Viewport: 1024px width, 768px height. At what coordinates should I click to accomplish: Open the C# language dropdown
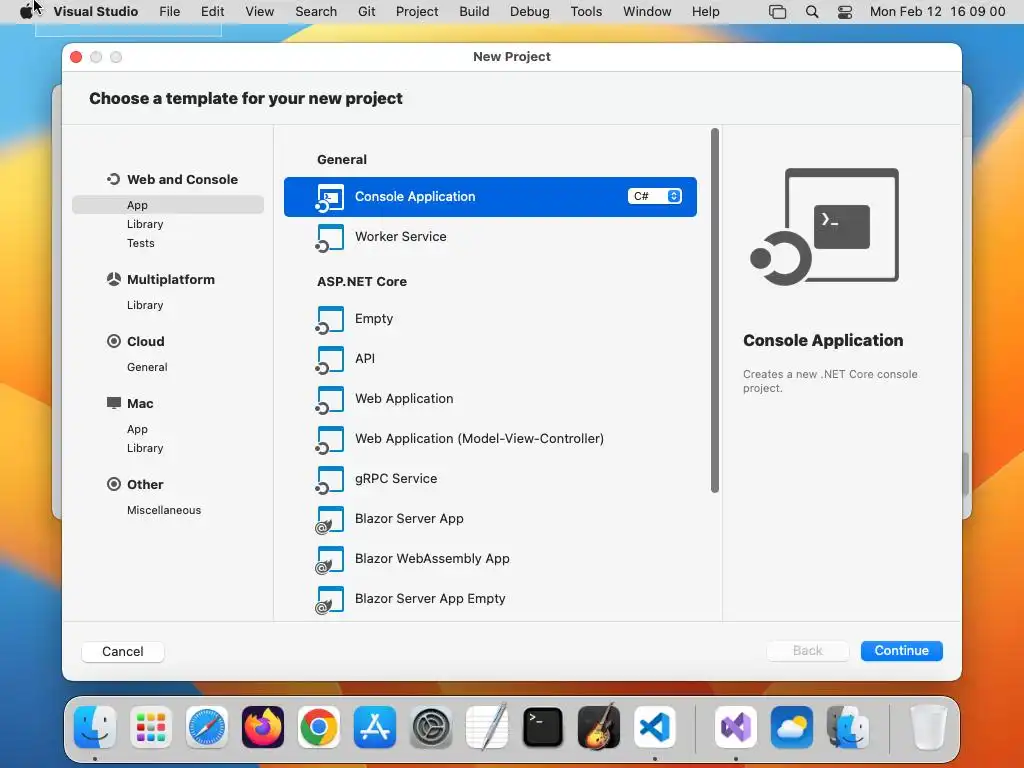(655, 196)
